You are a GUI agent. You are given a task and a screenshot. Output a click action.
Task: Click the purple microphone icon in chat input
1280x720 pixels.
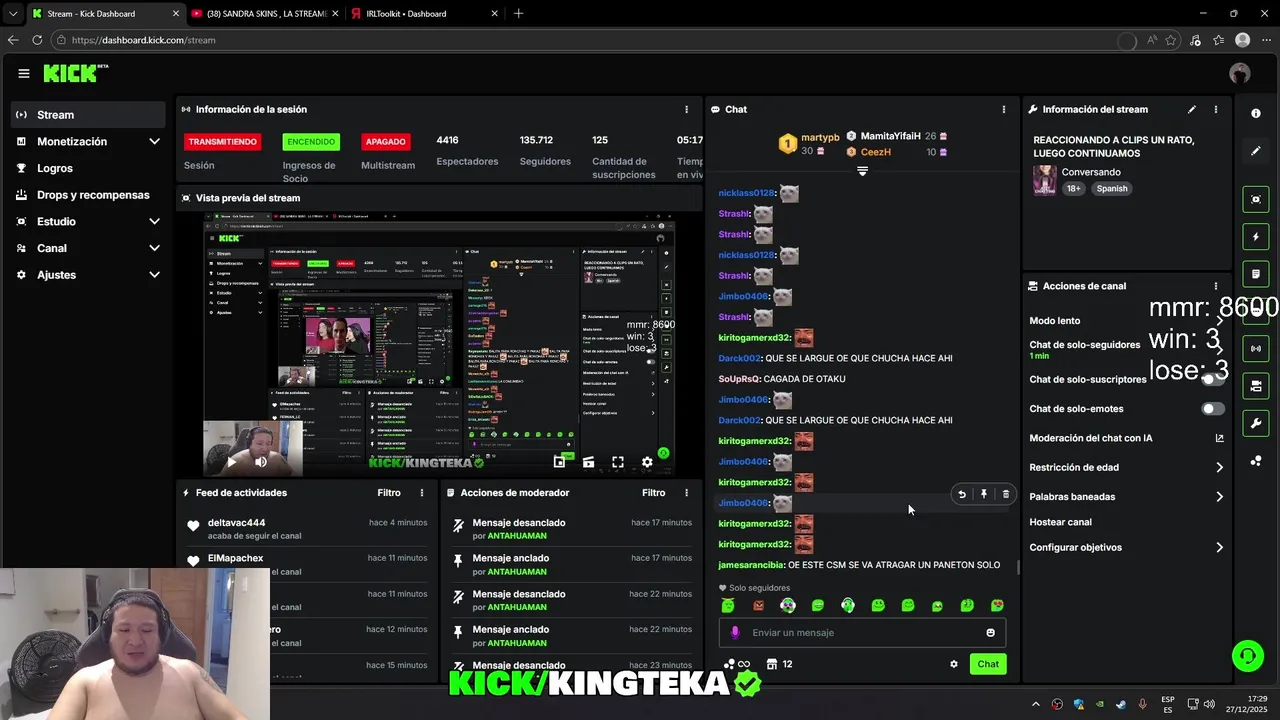[x=735, y=632]
